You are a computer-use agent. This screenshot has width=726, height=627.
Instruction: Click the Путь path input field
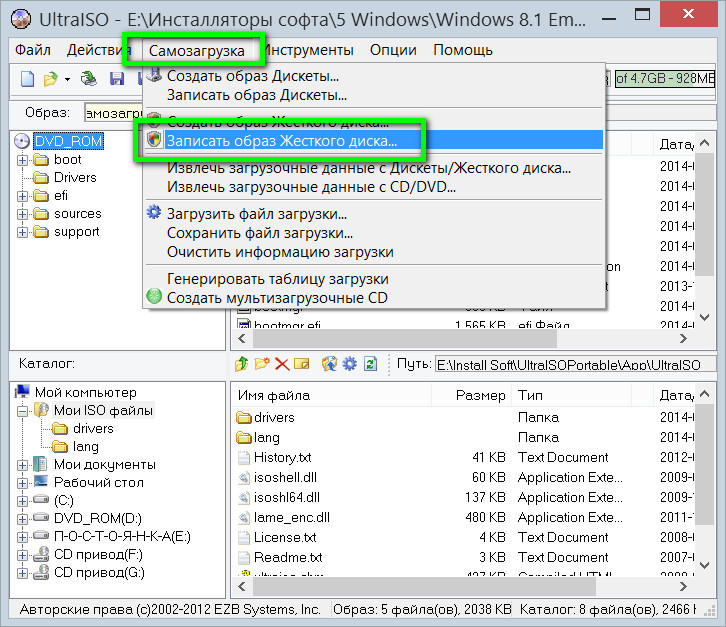point(576,364)
